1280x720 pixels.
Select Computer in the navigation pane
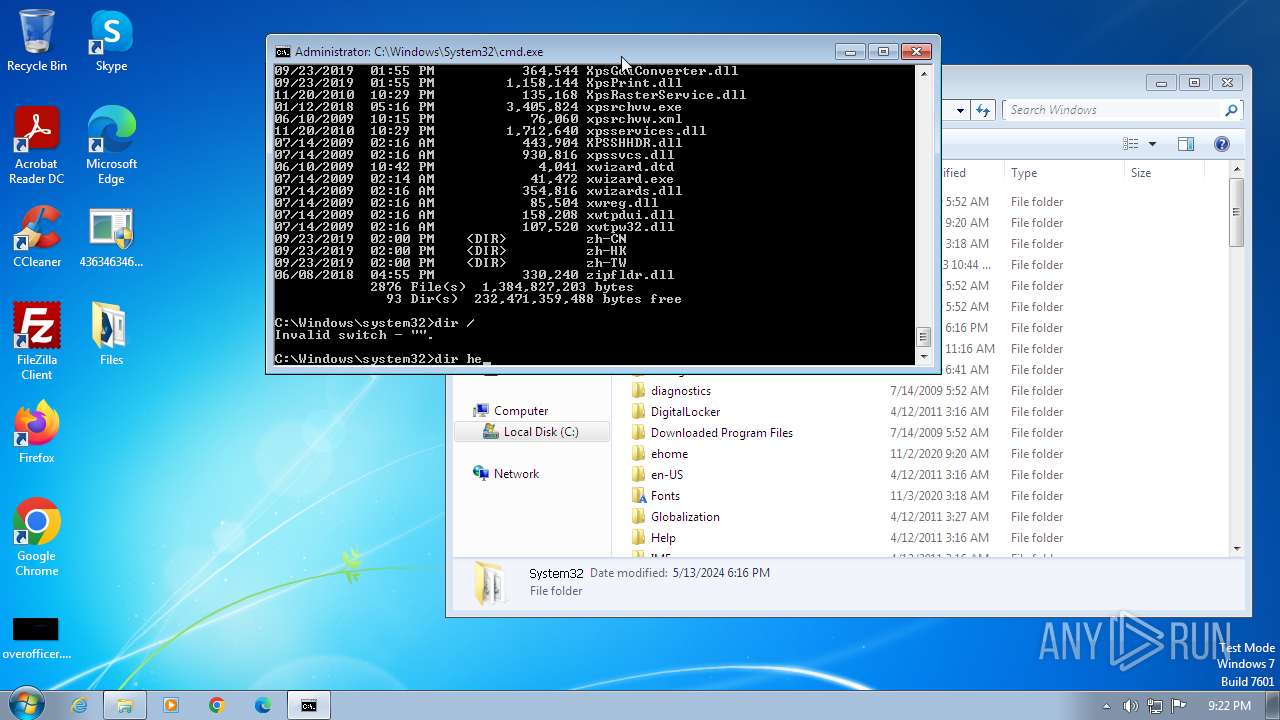tap(521, 411)
